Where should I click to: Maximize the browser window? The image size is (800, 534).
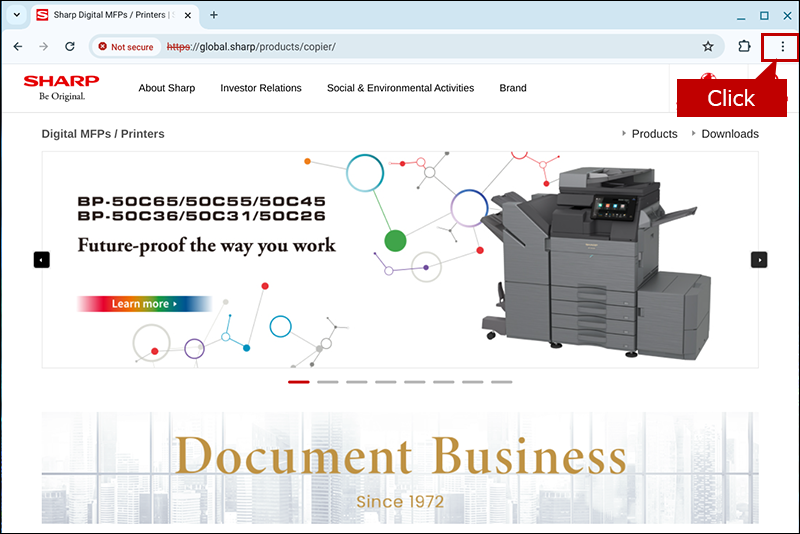pyautogui.click(x=764, y=16)
